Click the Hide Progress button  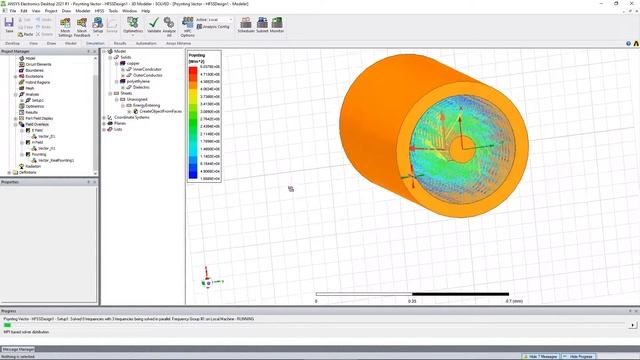[578, 356]
